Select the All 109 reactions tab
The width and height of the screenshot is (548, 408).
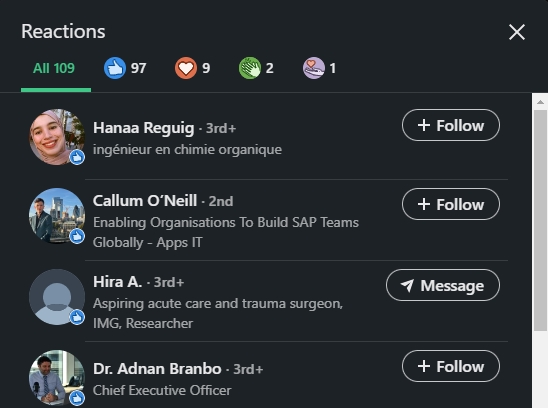point(54,69)
